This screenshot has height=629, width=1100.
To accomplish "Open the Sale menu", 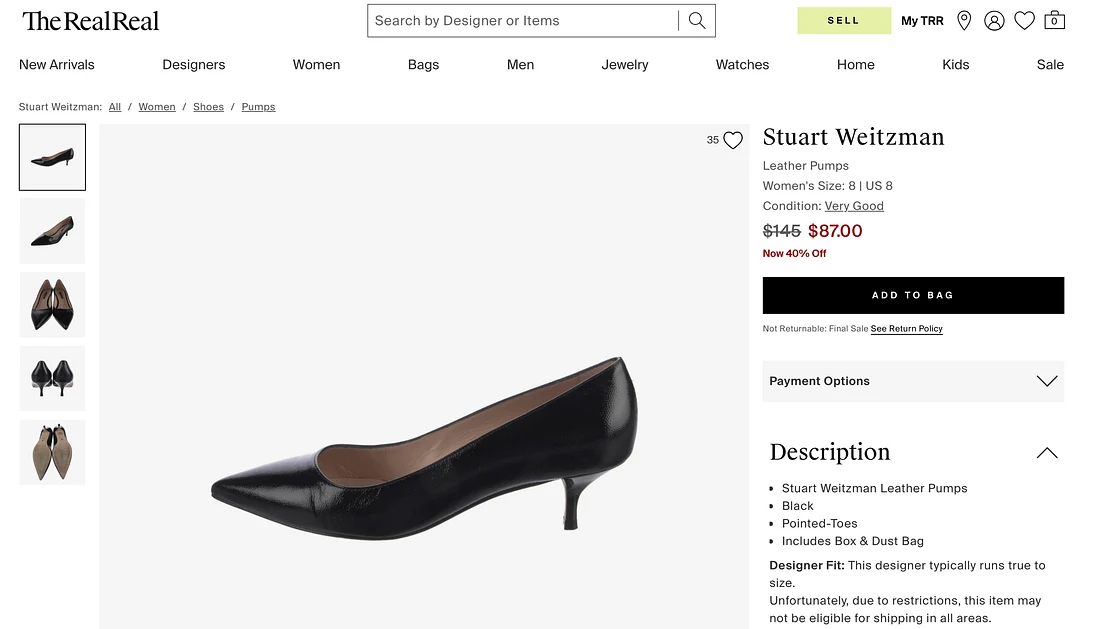I will (x=1050, y=65).
